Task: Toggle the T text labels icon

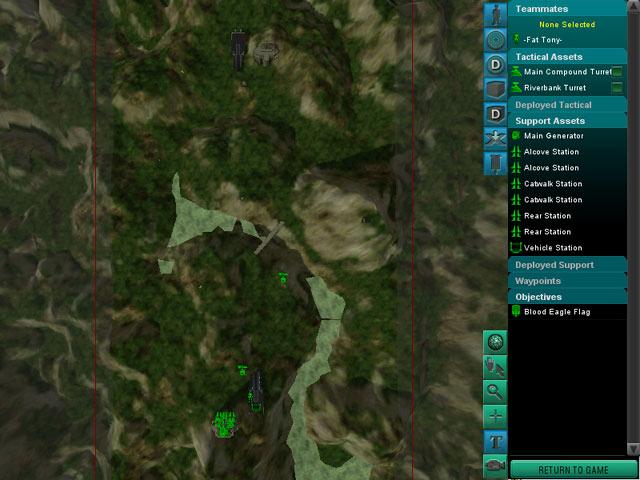Action: (x=495, y=442)
